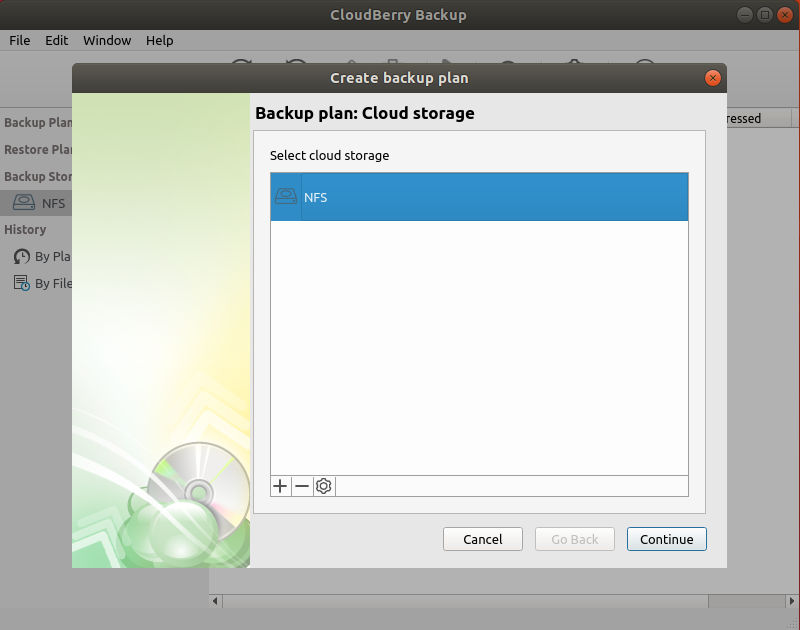
Task: Add a new storage account with the plus icon
Action: (280, 486)
